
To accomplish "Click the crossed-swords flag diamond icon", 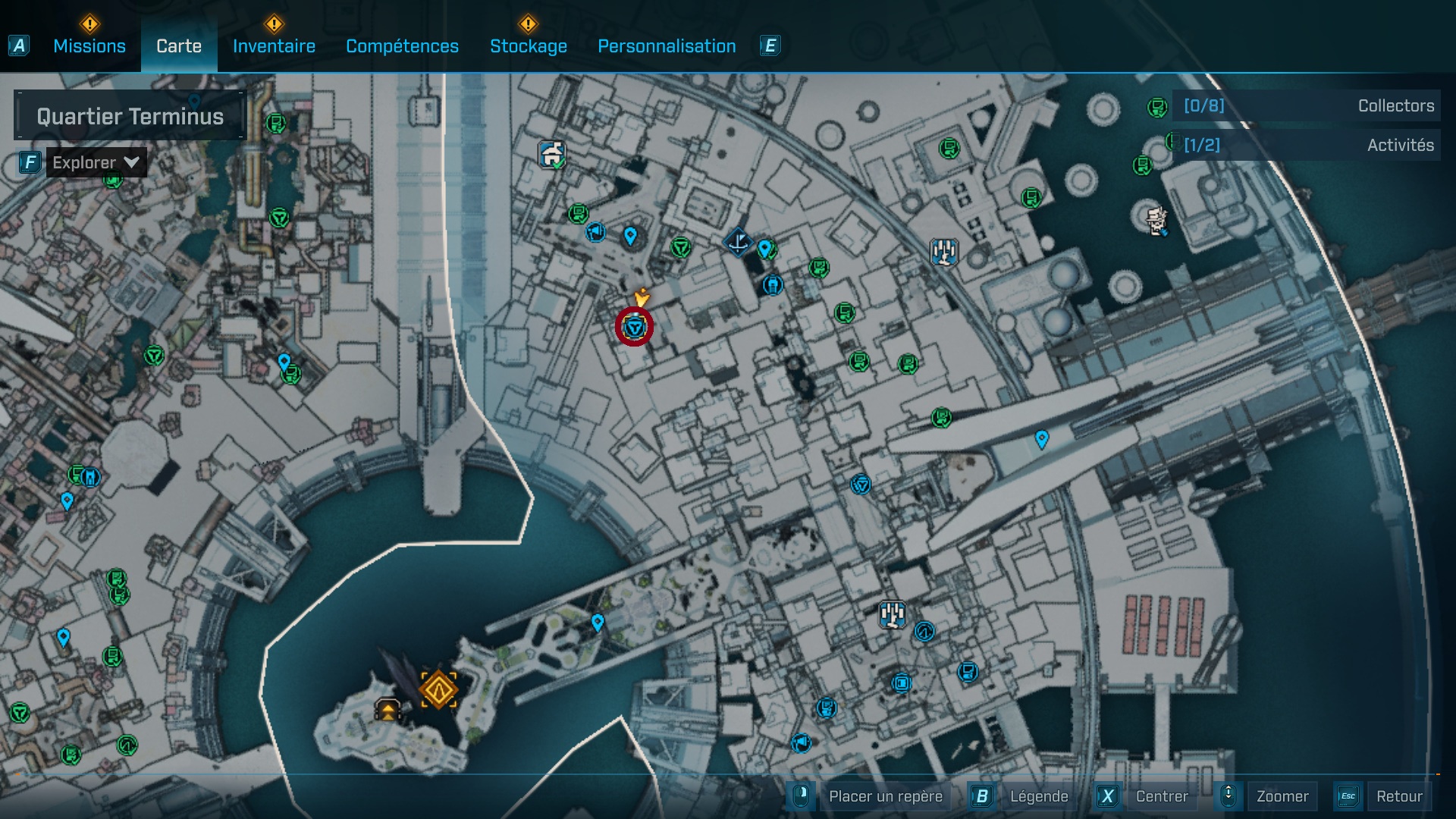I will pyautogui.click(x=737, y=243).
